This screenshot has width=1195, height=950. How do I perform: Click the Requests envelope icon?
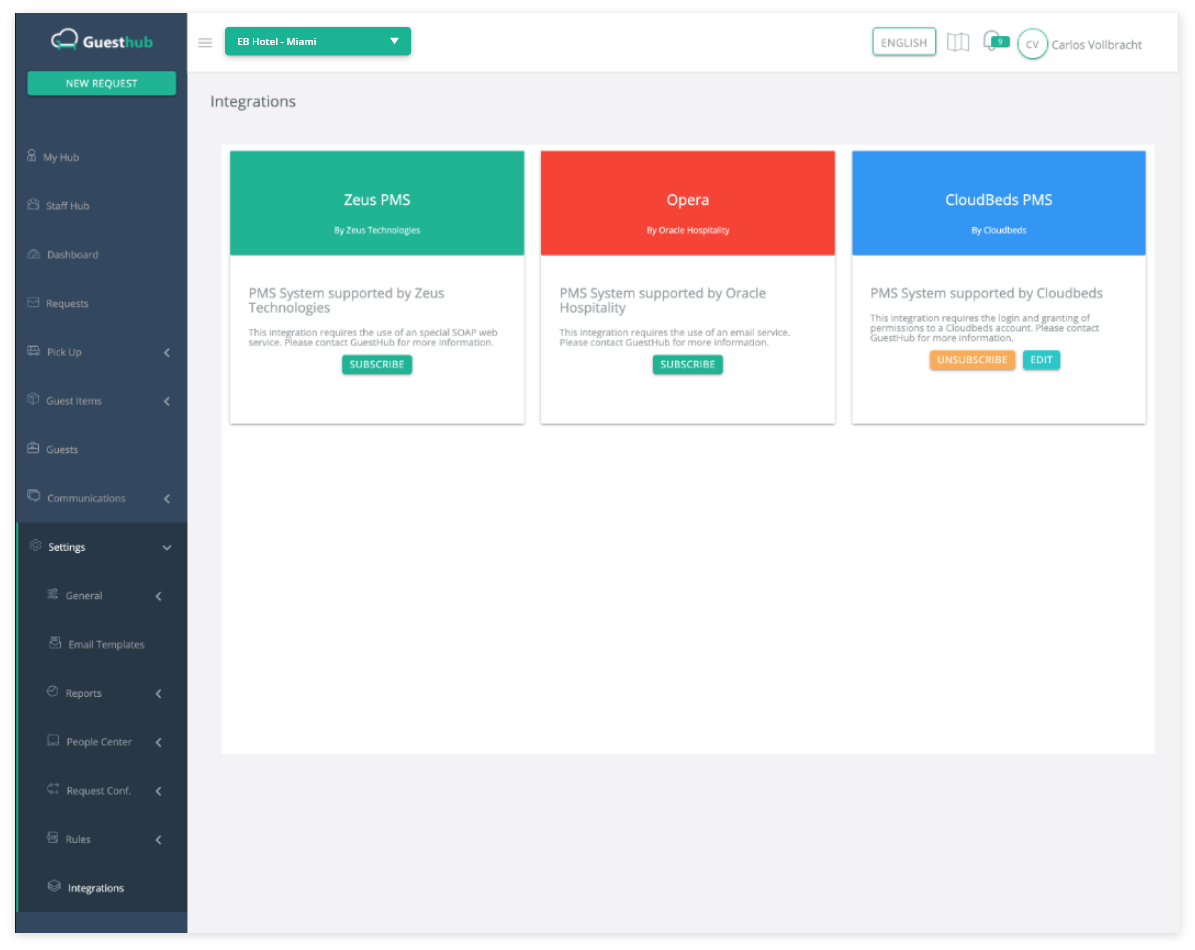[x=34, y=302]
